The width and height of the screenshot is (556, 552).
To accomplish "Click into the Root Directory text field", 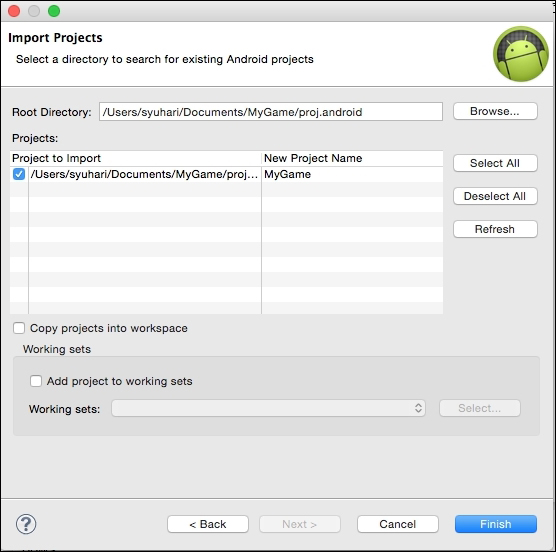I will 271,112.
